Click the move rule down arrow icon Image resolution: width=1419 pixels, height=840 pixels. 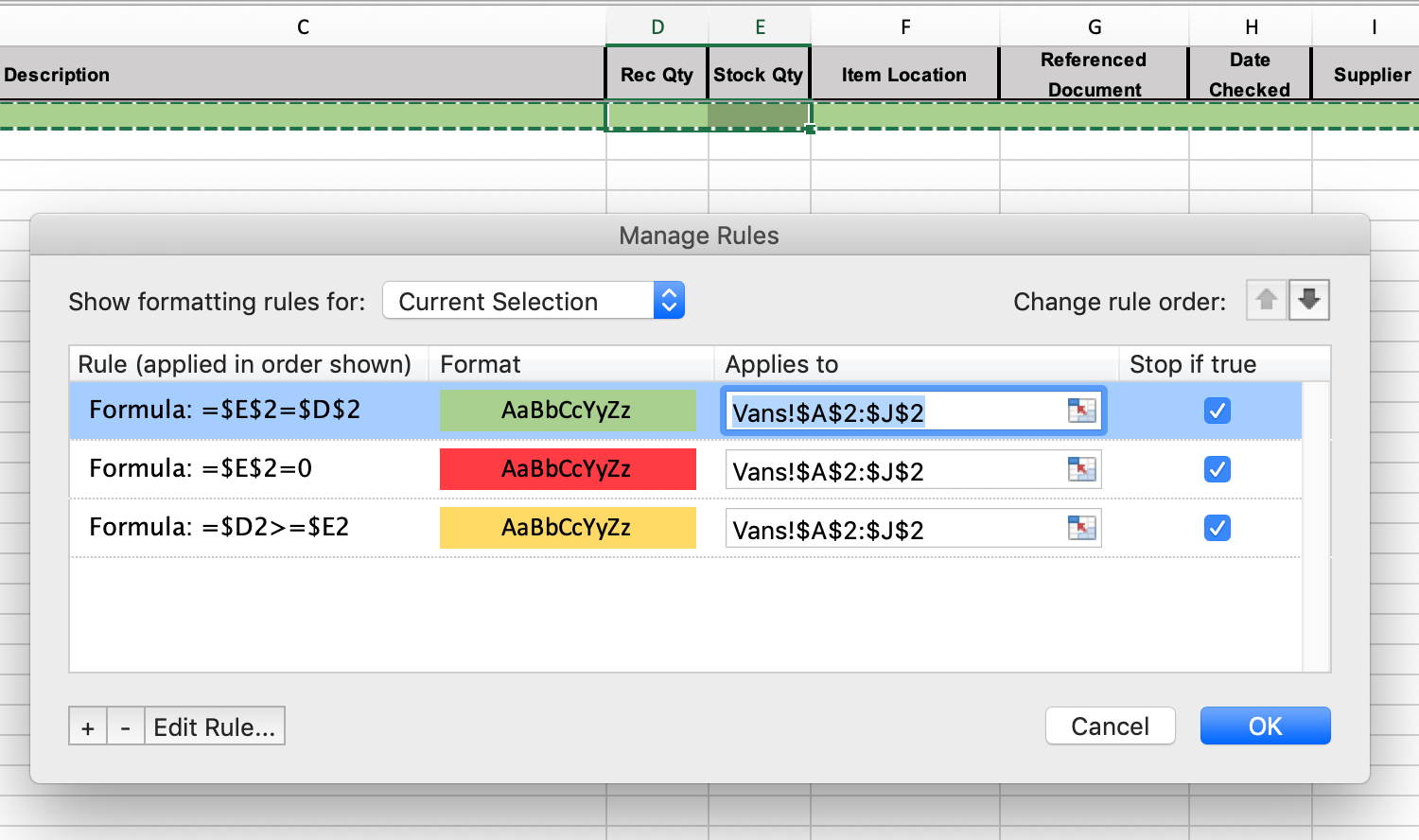[x=1309, y=300]
